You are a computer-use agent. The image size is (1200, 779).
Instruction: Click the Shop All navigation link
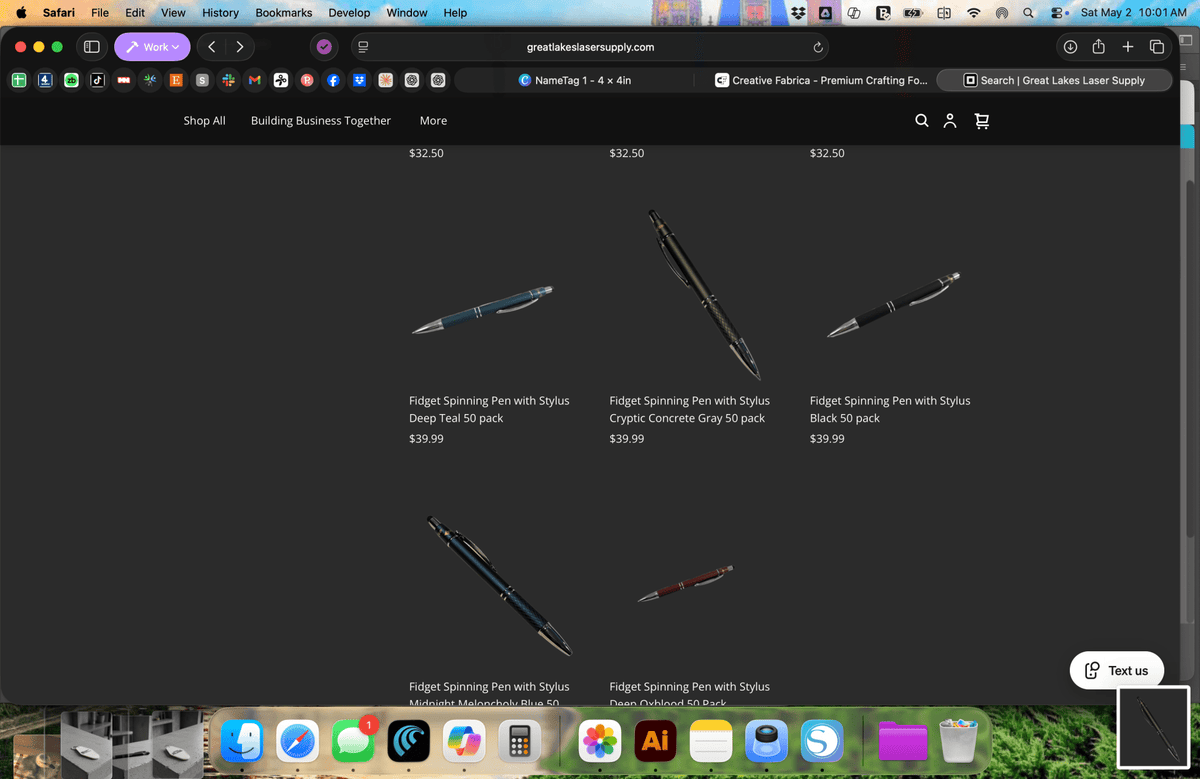pos(204,120)
